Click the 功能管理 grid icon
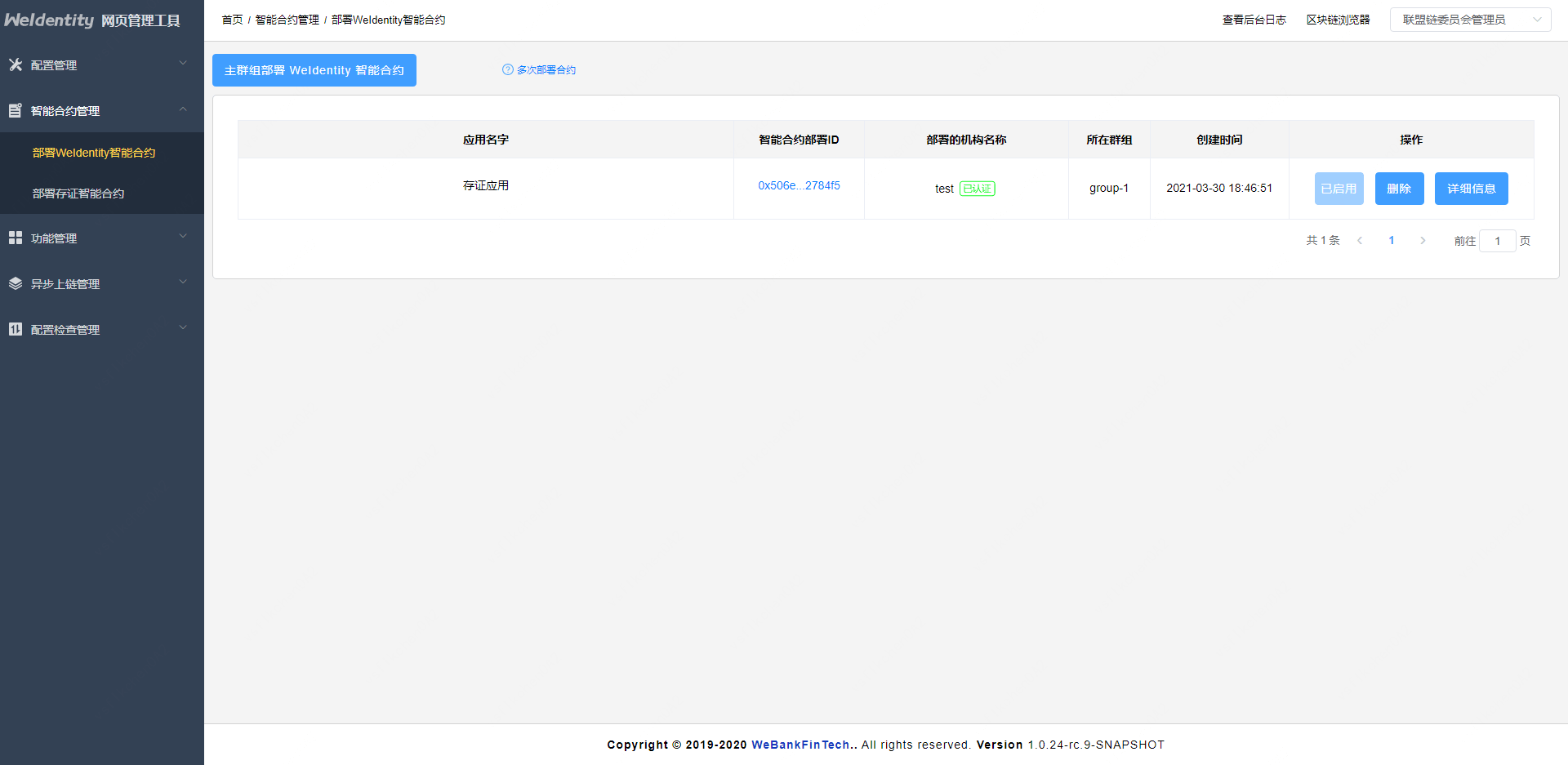Screen dimensions: 1568x765 [x=15, y=238]
